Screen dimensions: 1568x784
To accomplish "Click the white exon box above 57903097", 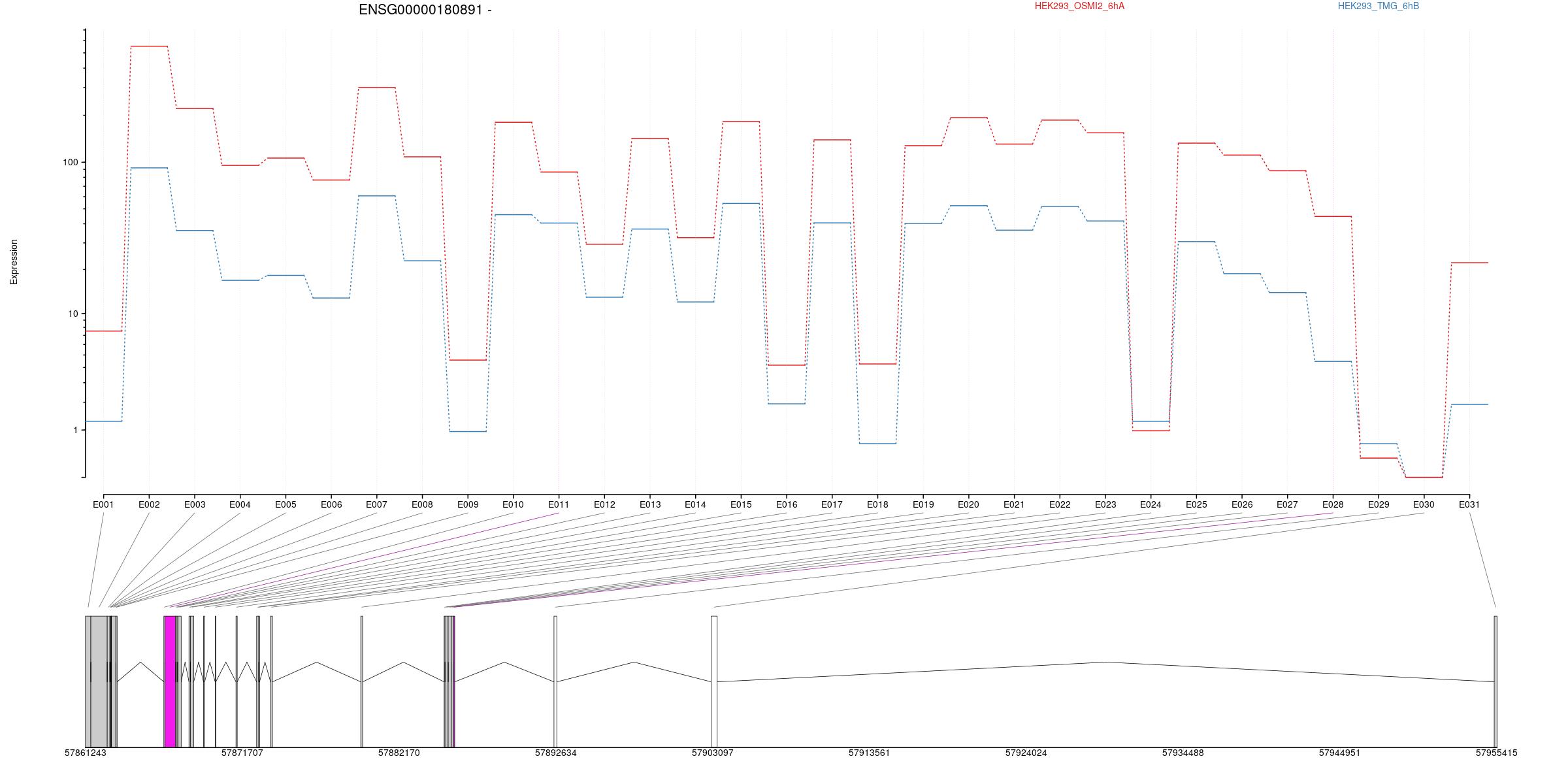I will tap(714, 681).
